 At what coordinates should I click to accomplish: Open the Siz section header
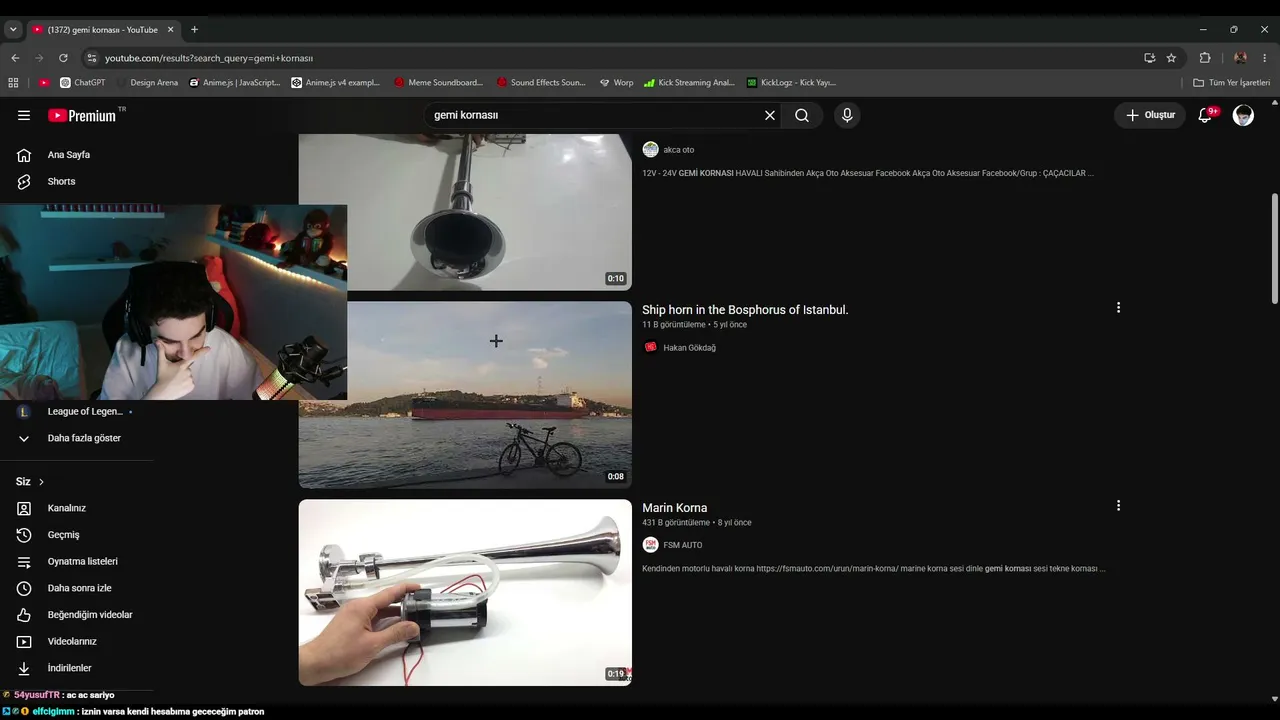(x=30, y=481)
